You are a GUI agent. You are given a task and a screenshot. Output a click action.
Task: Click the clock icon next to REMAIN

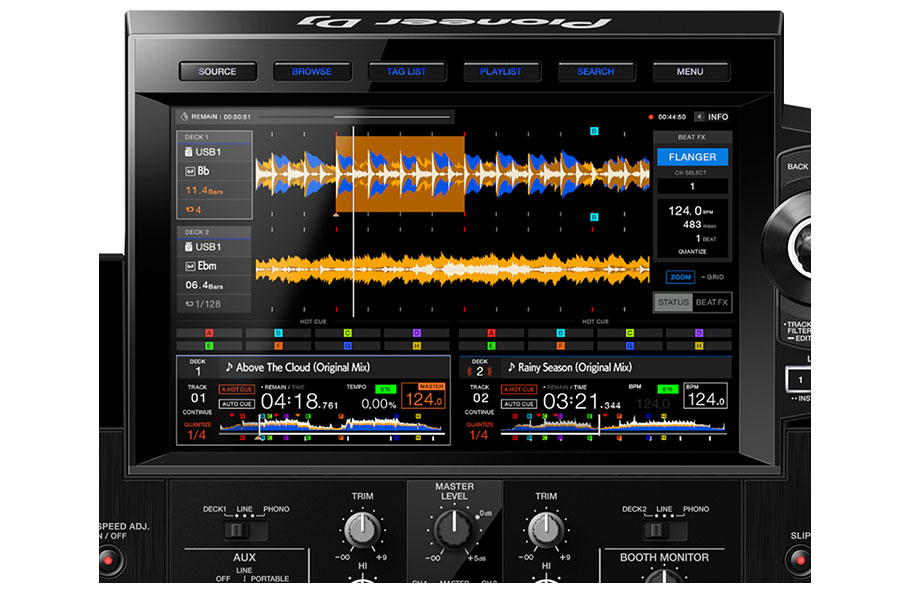185,117
